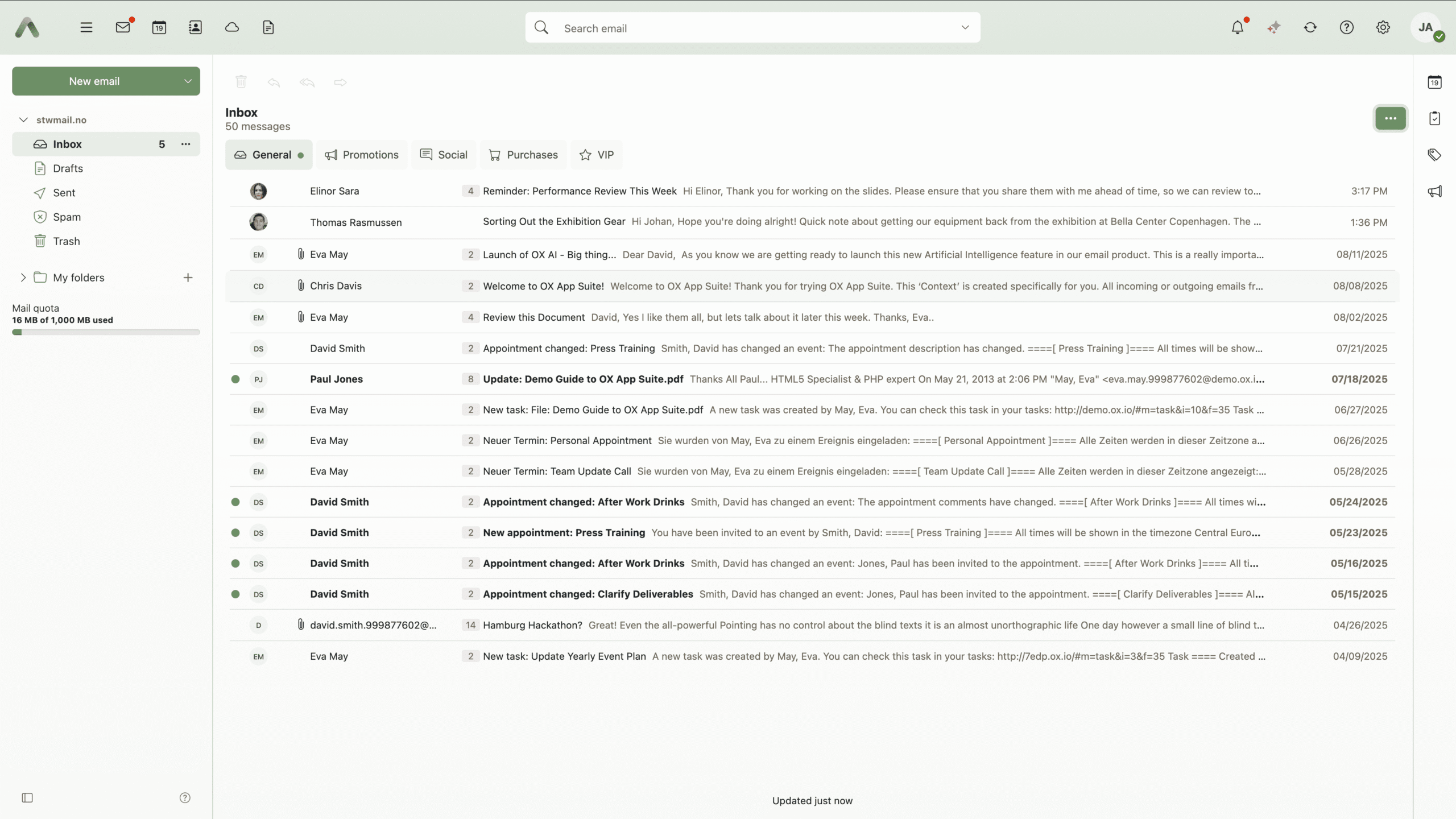Image resolution: width=1456 pixels, height=819 pixels.
Task: Toggle unread dot on Paul Jones email
Action: [235, 379]
